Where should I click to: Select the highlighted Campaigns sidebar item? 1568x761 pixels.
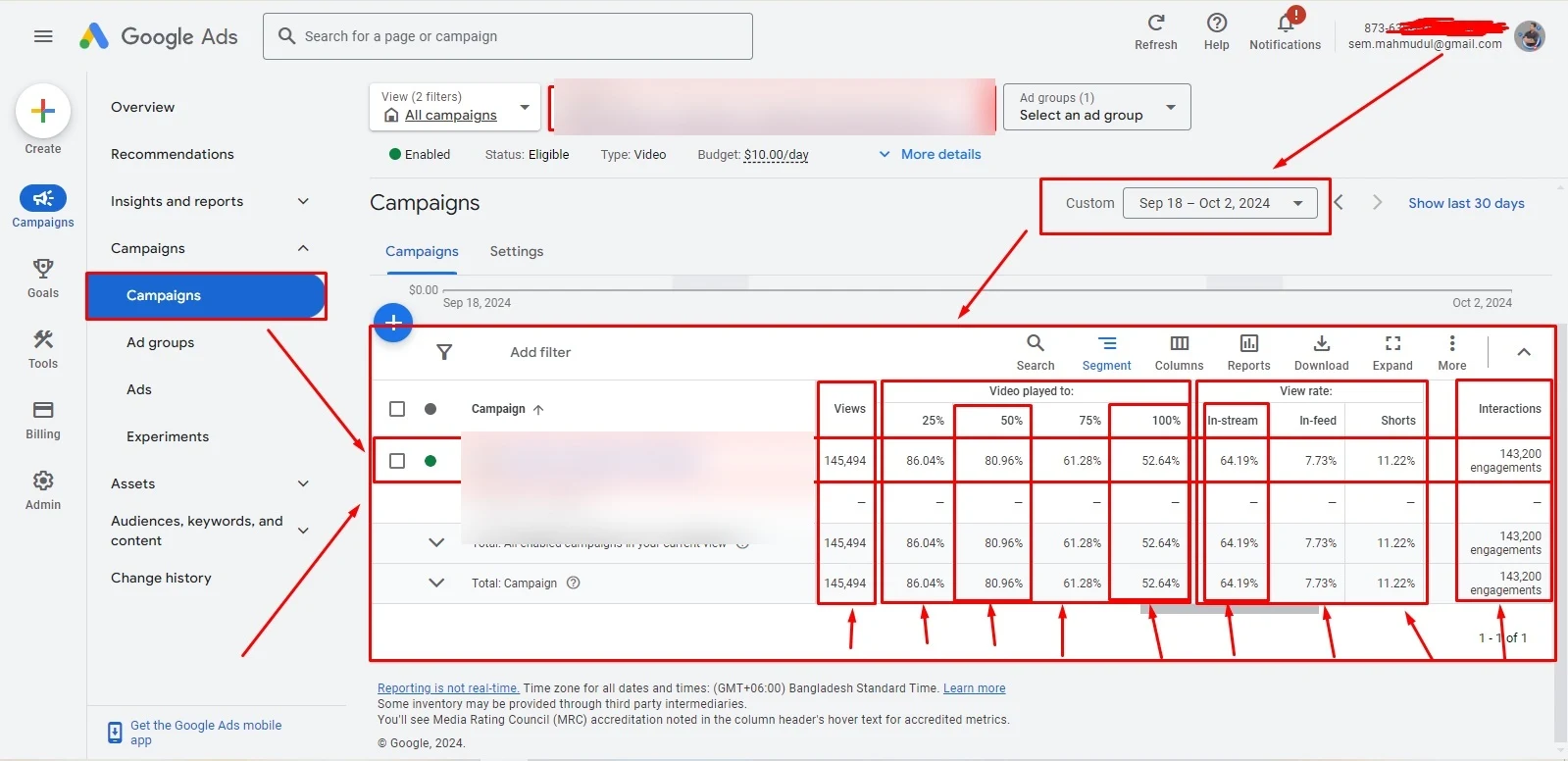(x=205, y=295)
